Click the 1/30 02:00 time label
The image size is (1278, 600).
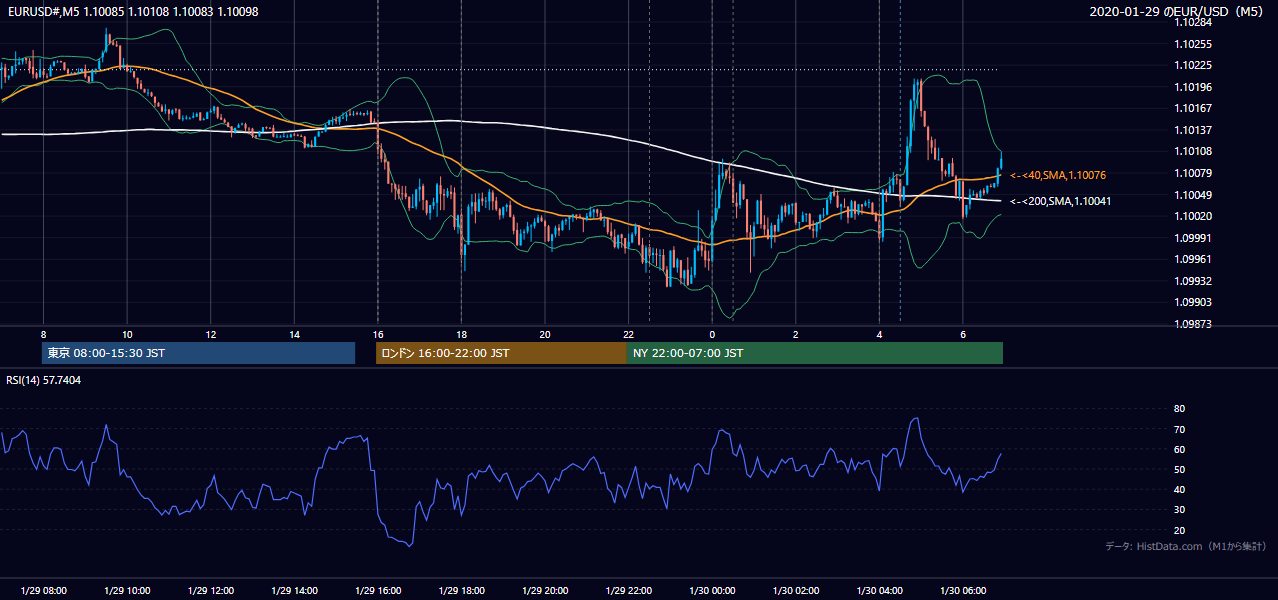click(x=795, y=591)
